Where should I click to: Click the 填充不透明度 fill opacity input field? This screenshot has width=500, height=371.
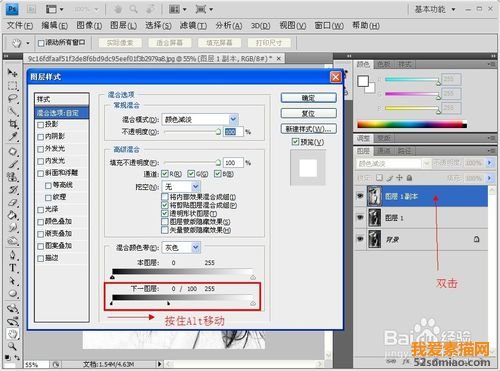coord(233,163)
